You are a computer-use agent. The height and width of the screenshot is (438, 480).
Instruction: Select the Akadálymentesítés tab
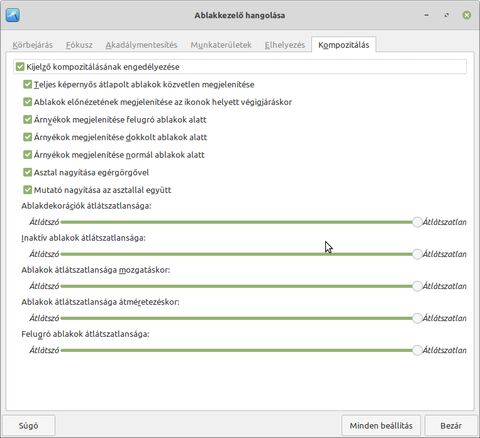point(141,45)
